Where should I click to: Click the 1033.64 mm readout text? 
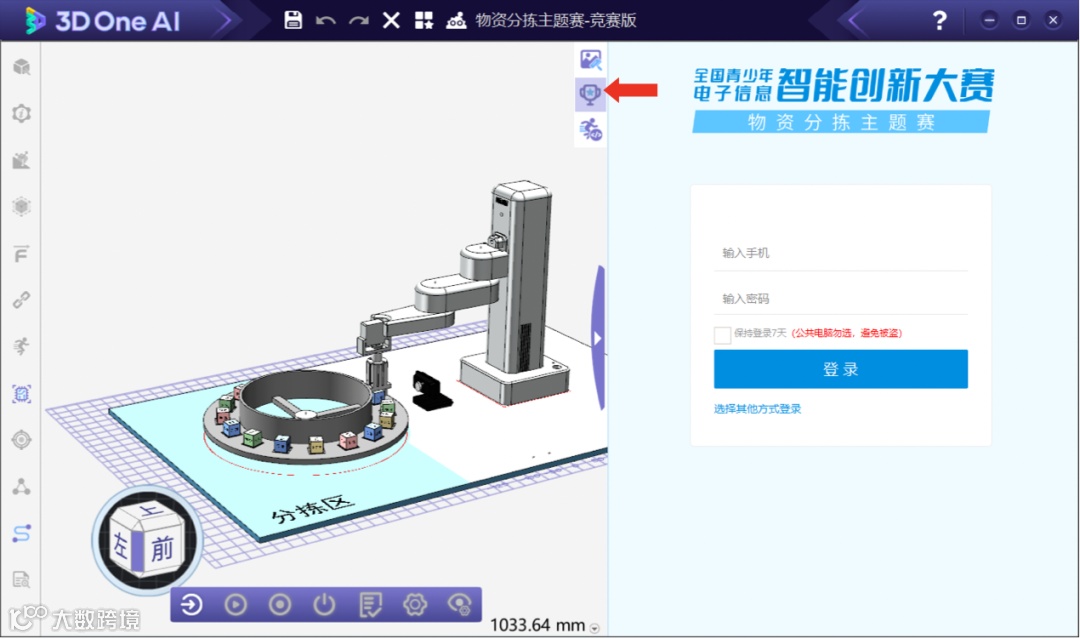pyautogui.click(x=537, y=625)
